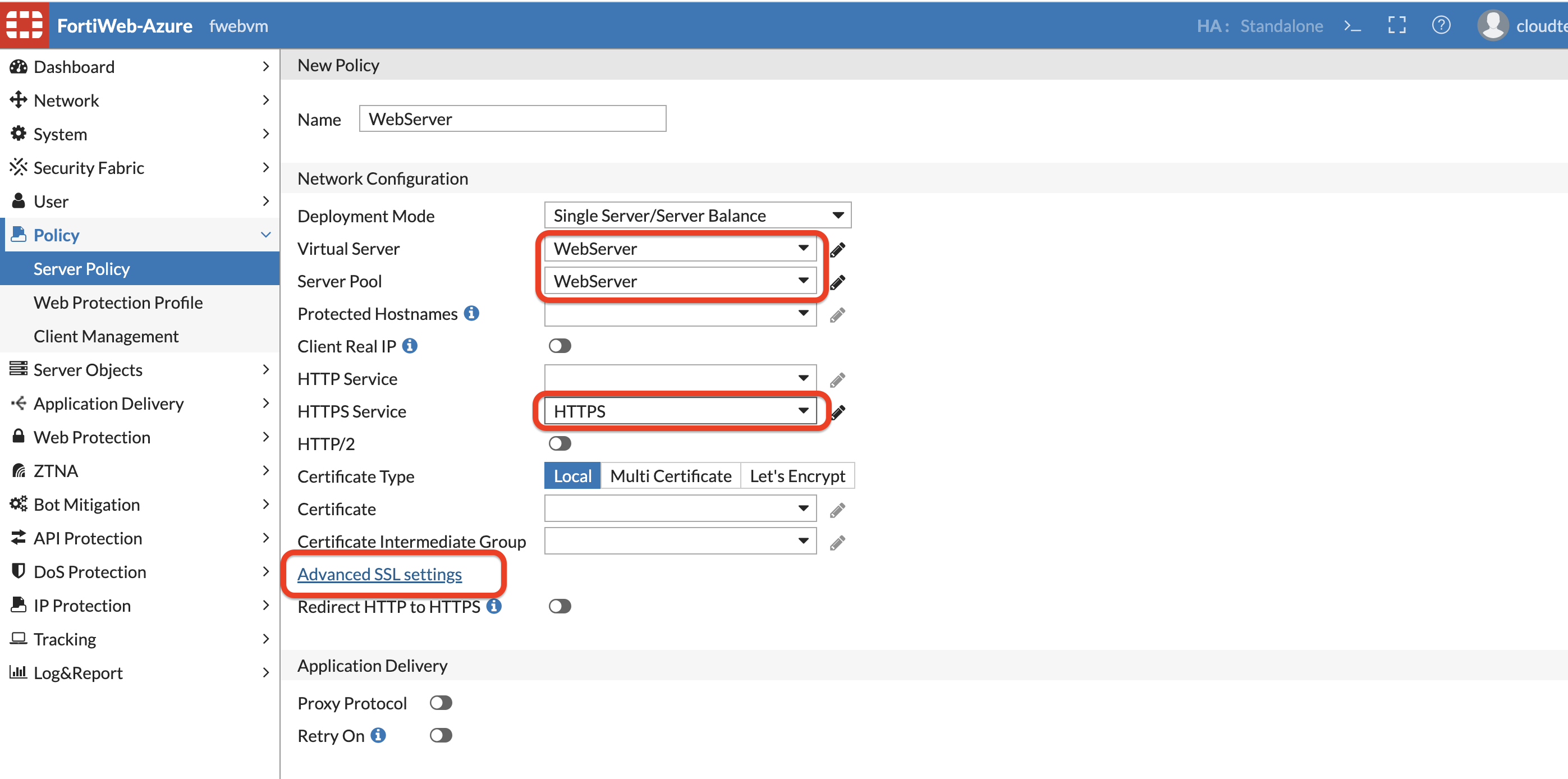Open Certificate Intermediate Group dropdown

tap(680, 541)
